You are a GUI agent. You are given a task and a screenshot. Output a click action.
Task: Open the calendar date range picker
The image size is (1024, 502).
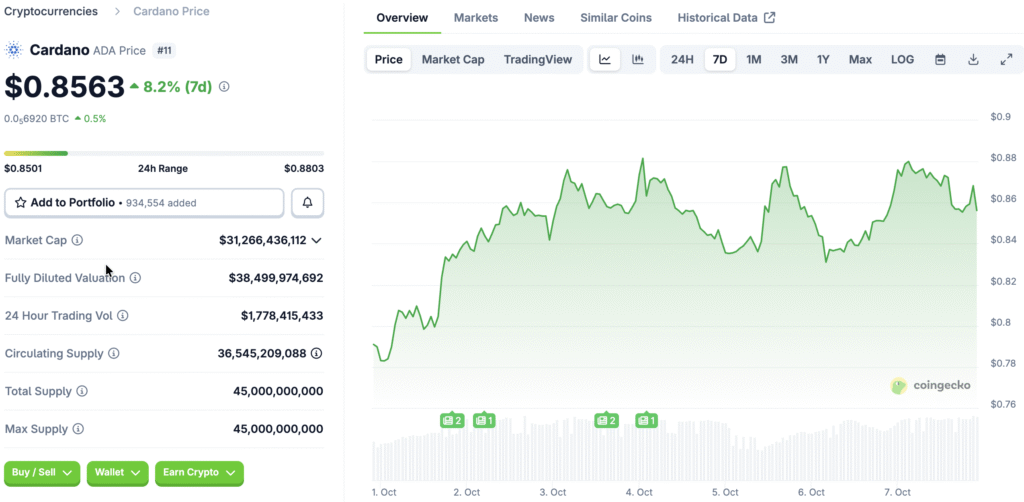point(940,60)
